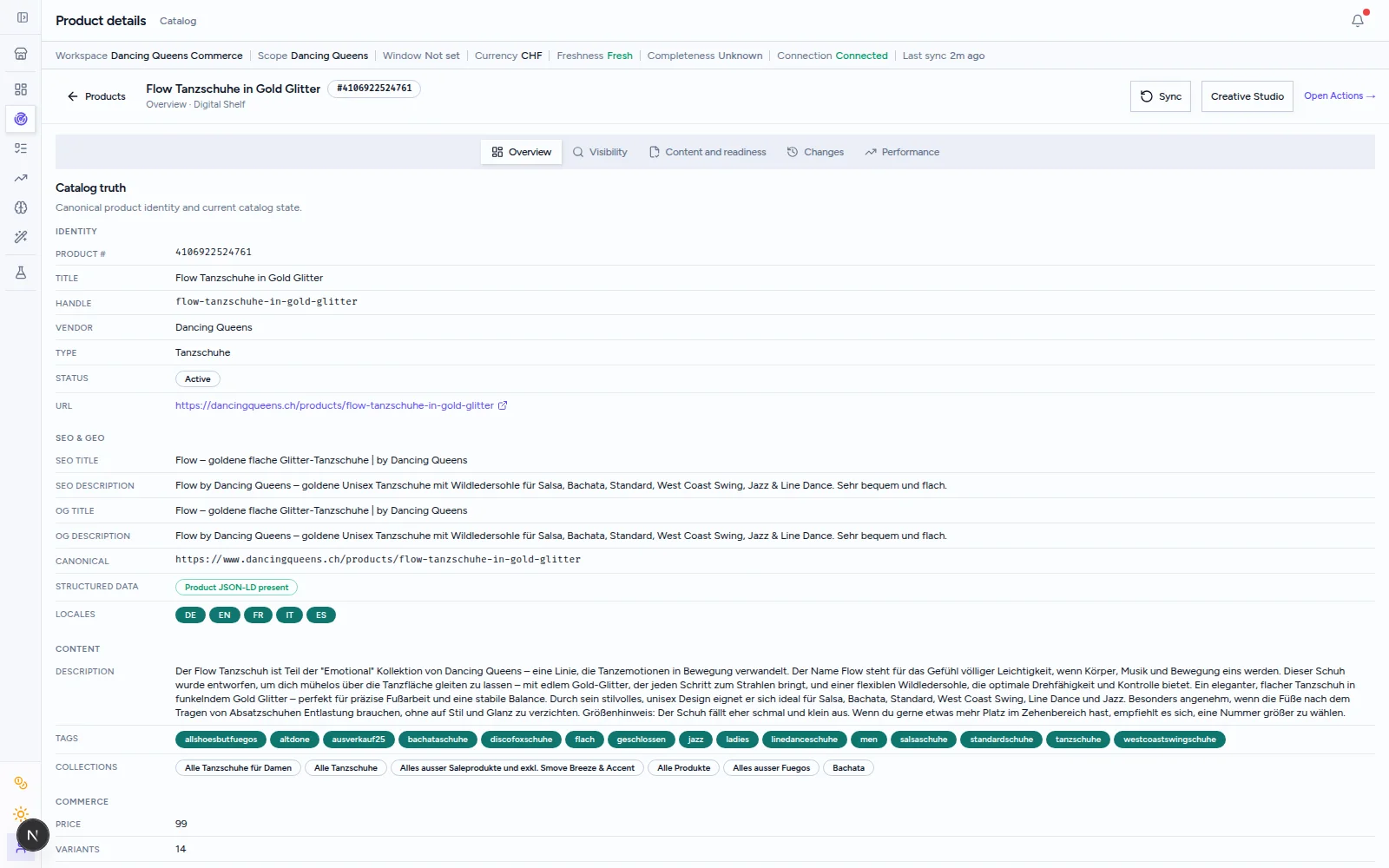The width and height of the screenshot is (1389, 868).
Task: Open the brain icon in sidebar
Action: (21, 207)
